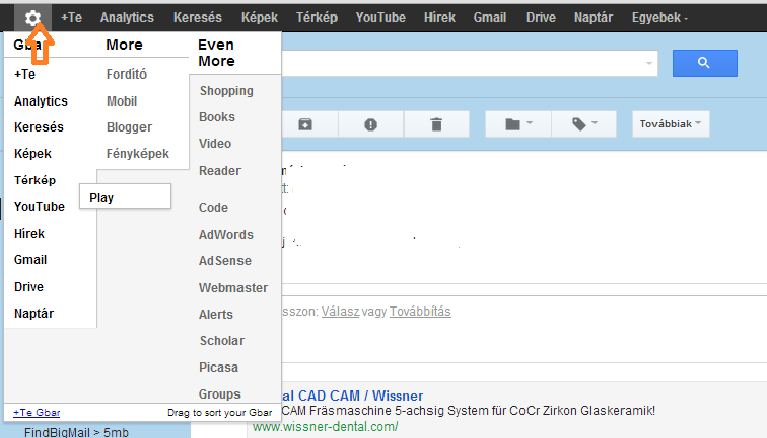Expand the Egyebek top bar menu
The image size is (767, 438).
click(x=659, y=18)
